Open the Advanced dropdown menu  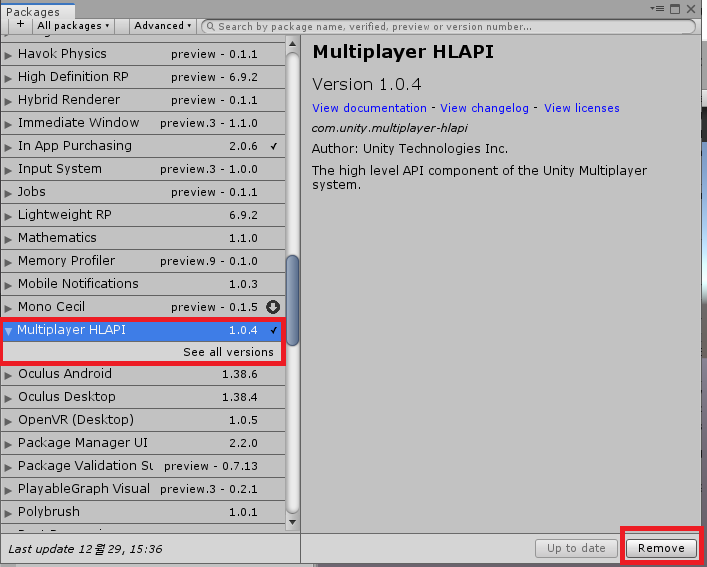click(162, 26)
